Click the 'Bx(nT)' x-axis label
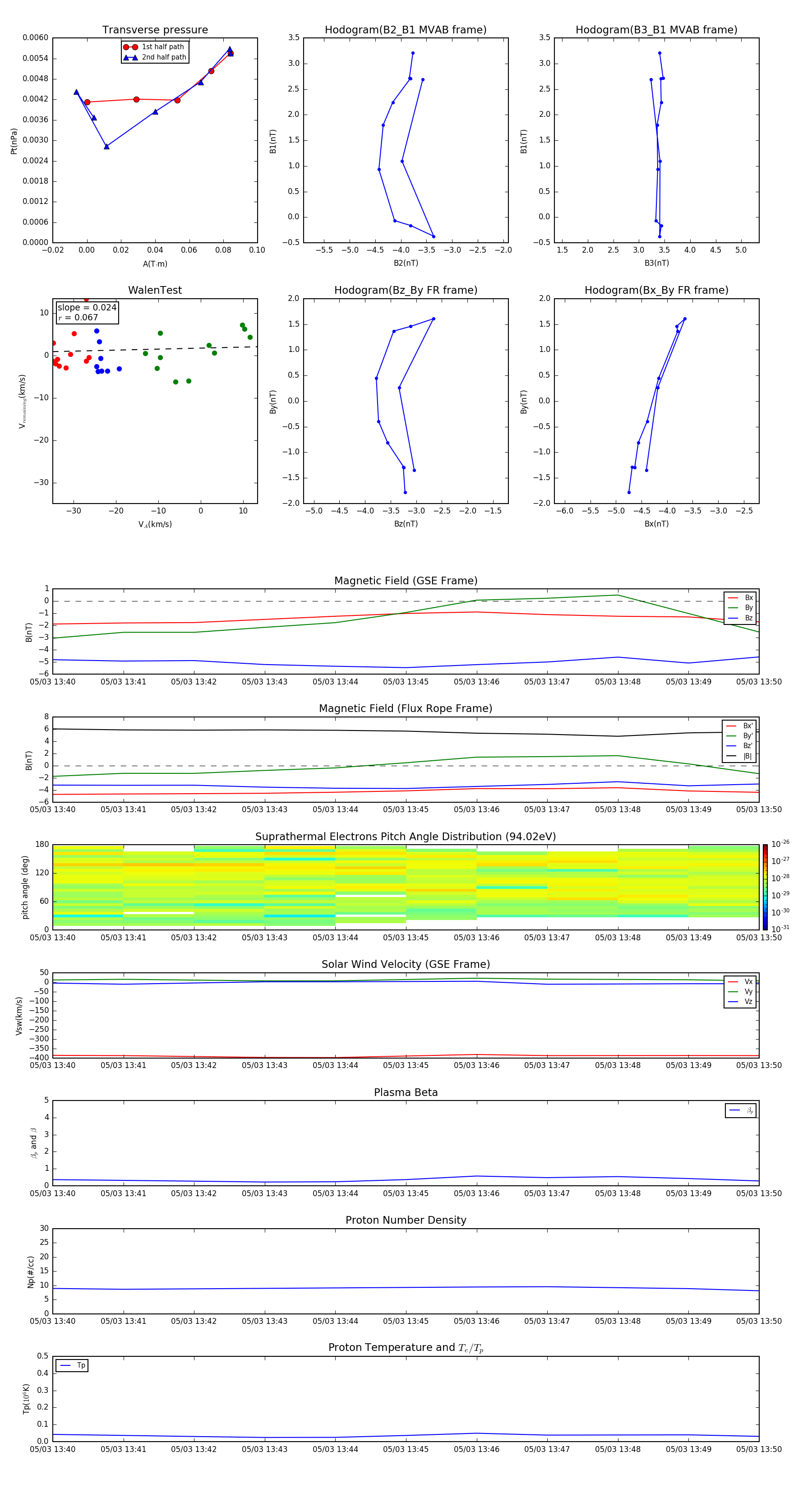This screenshot has height=1489, width=812. (656, 524)
